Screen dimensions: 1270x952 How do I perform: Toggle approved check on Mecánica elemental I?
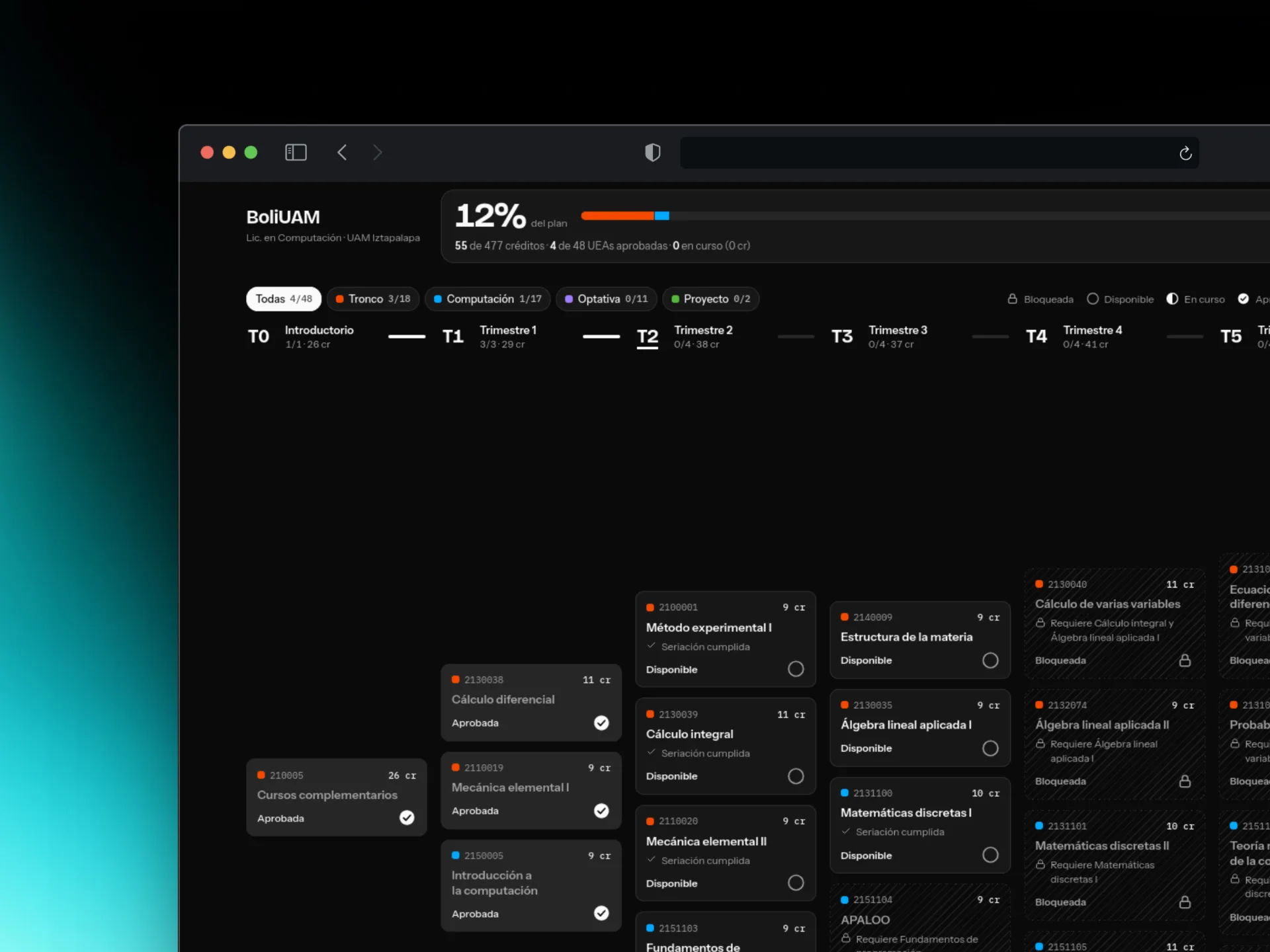[601, 811]
